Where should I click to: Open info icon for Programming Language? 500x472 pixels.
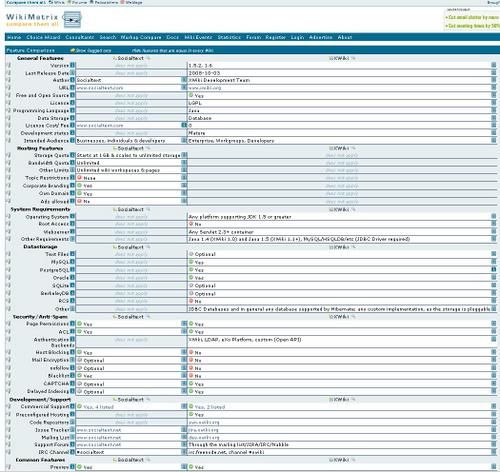coord(72,110)
